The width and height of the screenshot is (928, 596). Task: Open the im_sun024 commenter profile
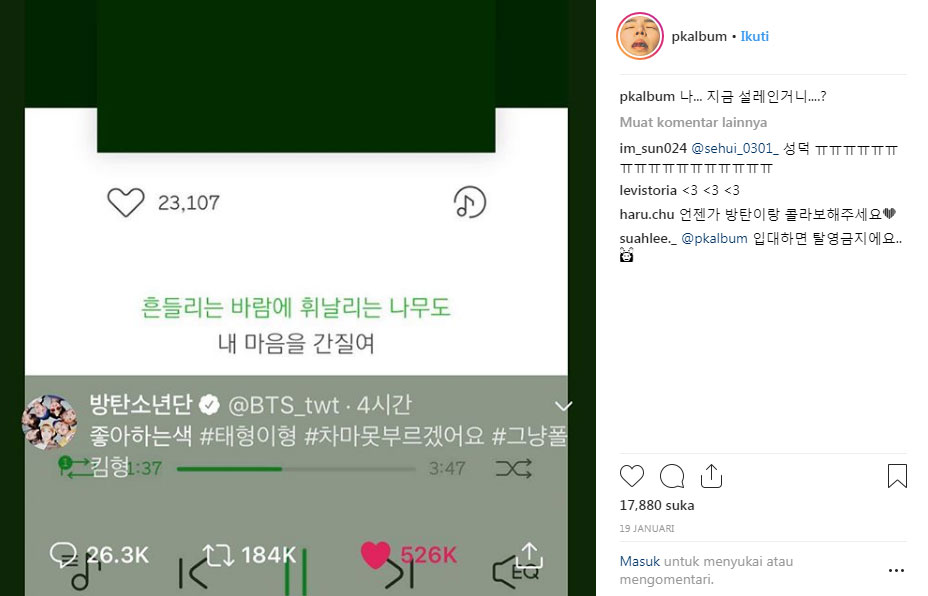[653, 149]
